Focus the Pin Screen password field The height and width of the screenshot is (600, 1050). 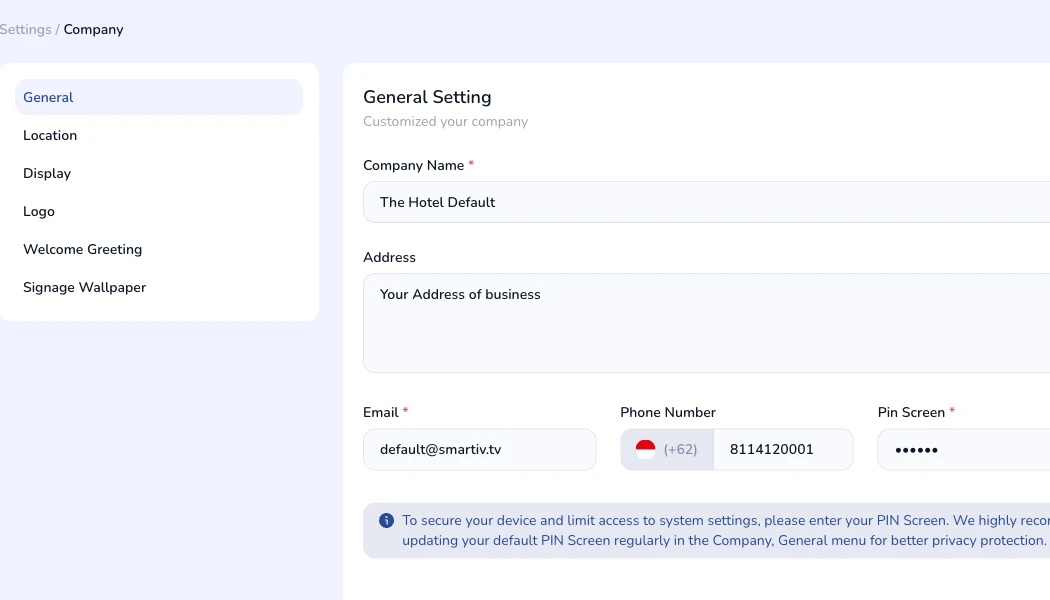pos(964,449)
